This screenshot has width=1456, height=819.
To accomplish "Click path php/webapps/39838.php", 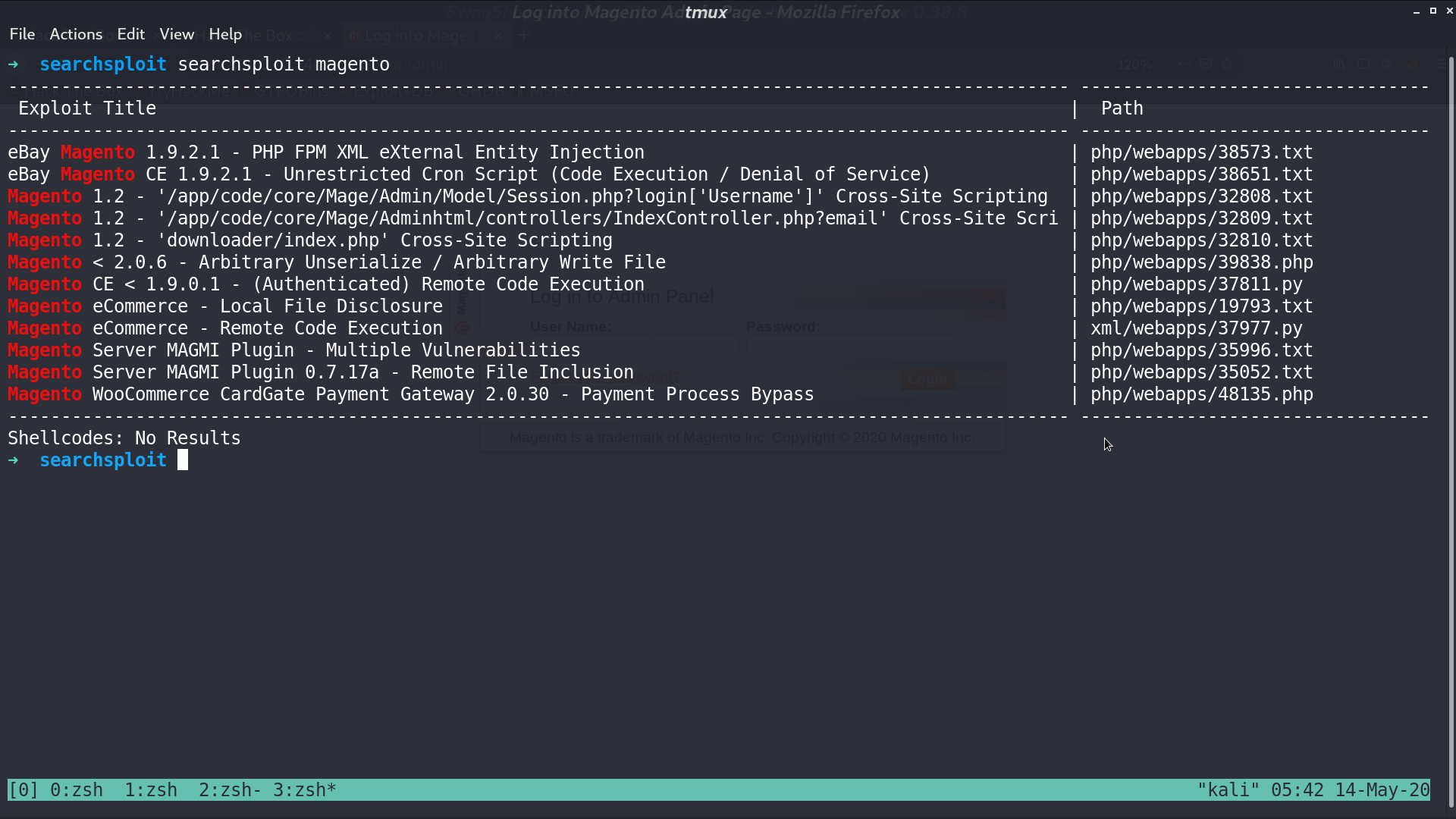I will tap(1202, 262).
